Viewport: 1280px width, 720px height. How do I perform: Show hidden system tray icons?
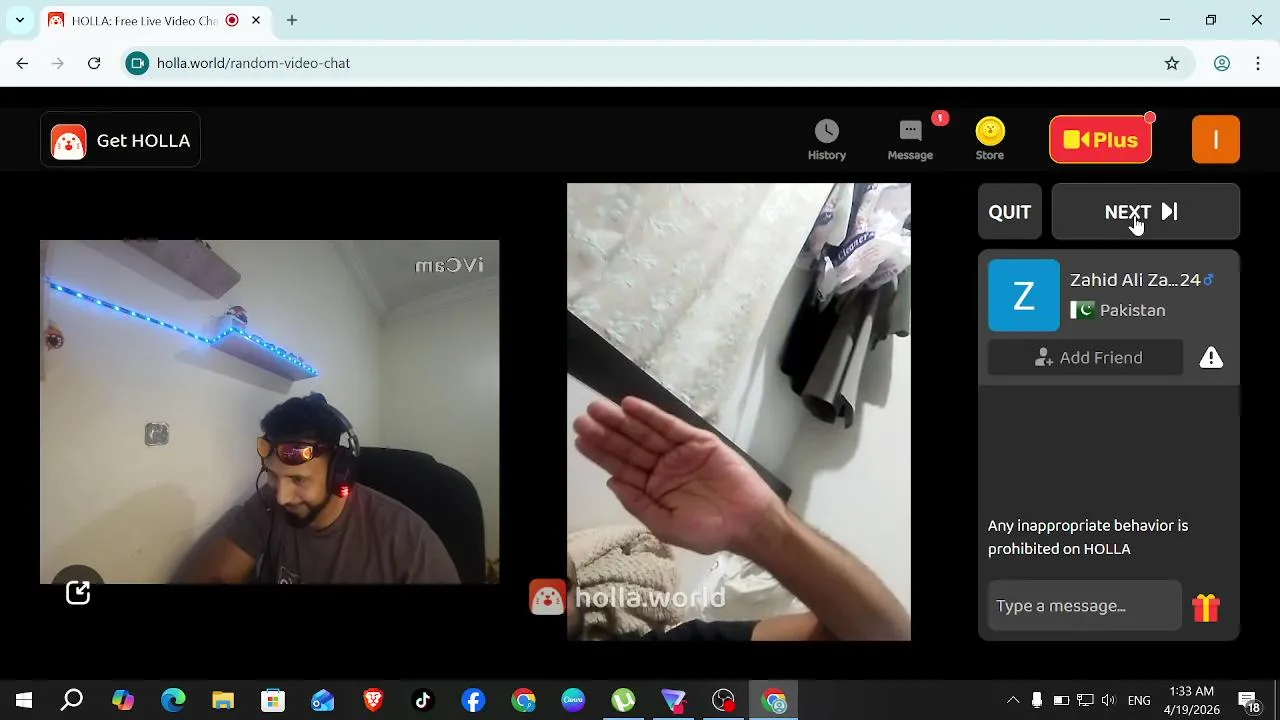[1013, 700]
